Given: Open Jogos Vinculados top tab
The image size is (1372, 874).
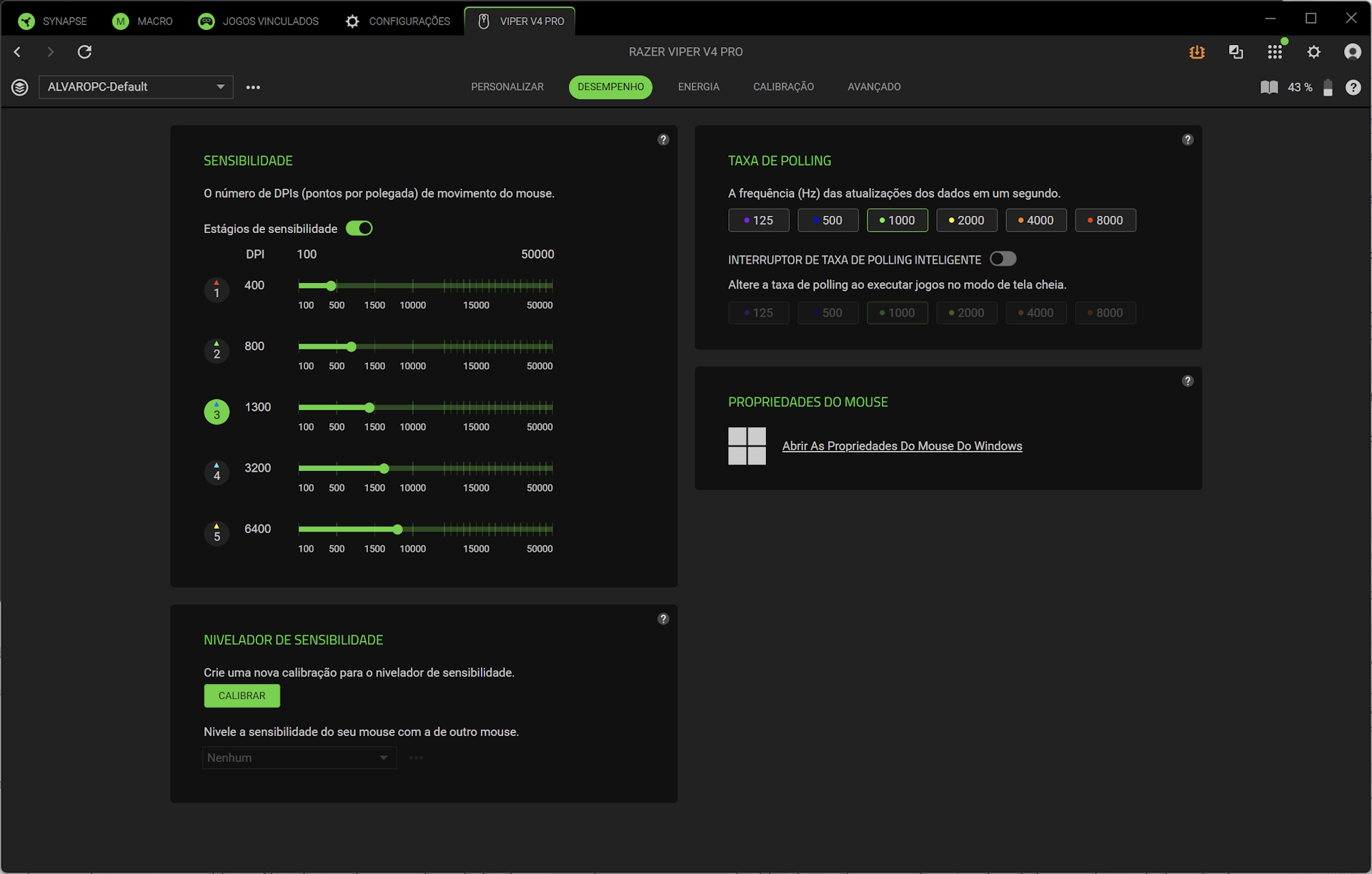Looking at the screenshot, I should (259, 21).
